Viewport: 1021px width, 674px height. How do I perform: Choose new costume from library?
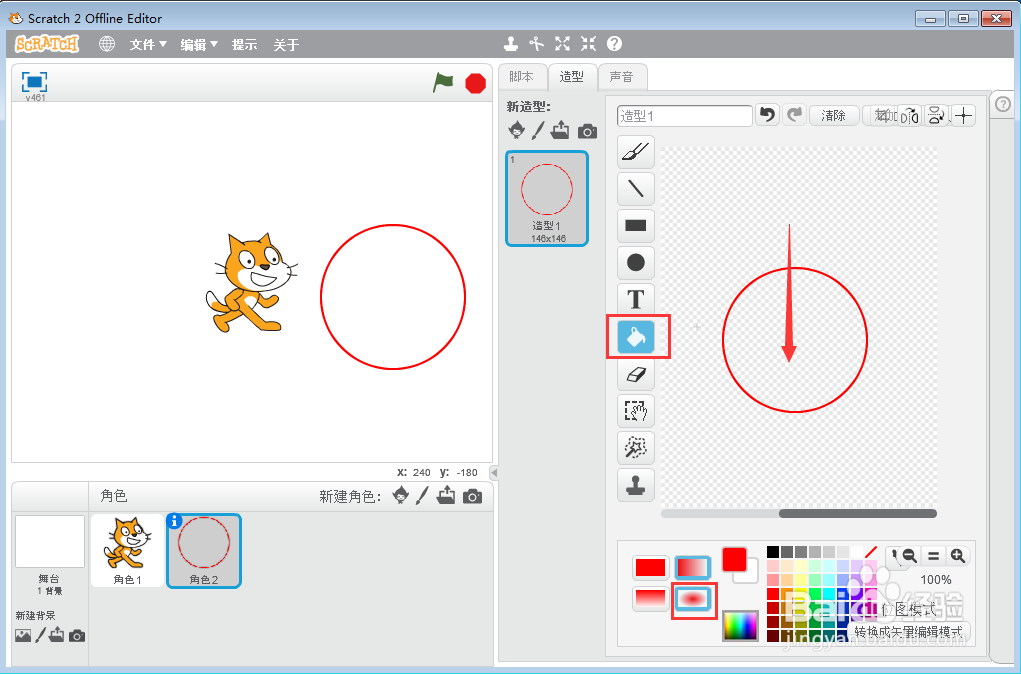tap(516, 130)
